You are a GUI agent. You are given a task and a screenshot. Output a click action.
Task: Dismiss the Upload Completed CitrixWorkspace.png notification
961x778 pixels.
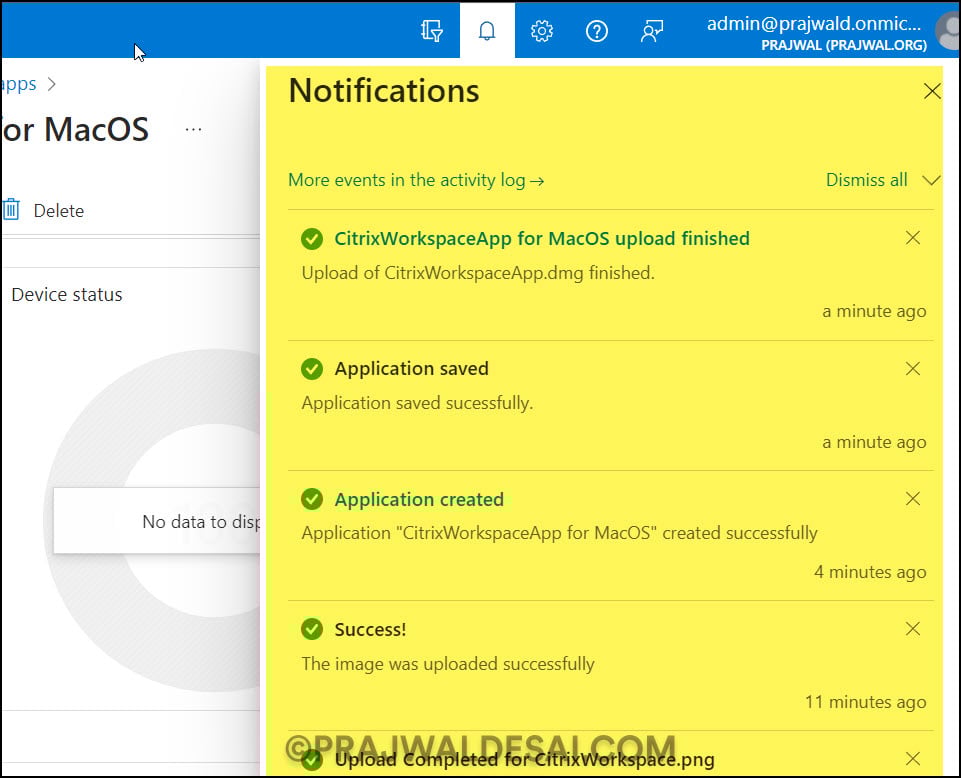point(913,758)
